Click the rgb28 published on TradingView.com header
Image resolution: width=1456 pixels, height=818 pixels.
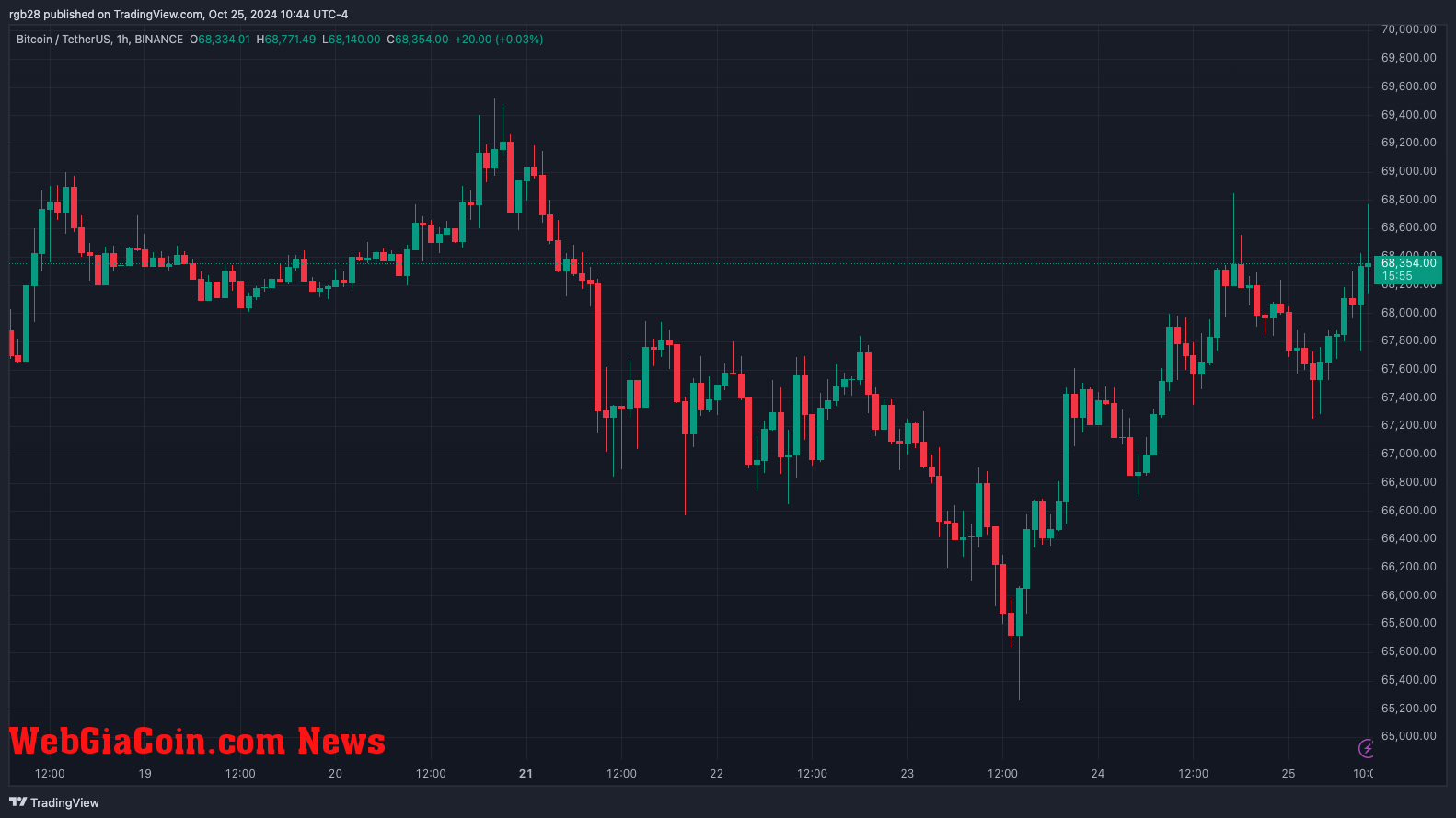point(179,15)
